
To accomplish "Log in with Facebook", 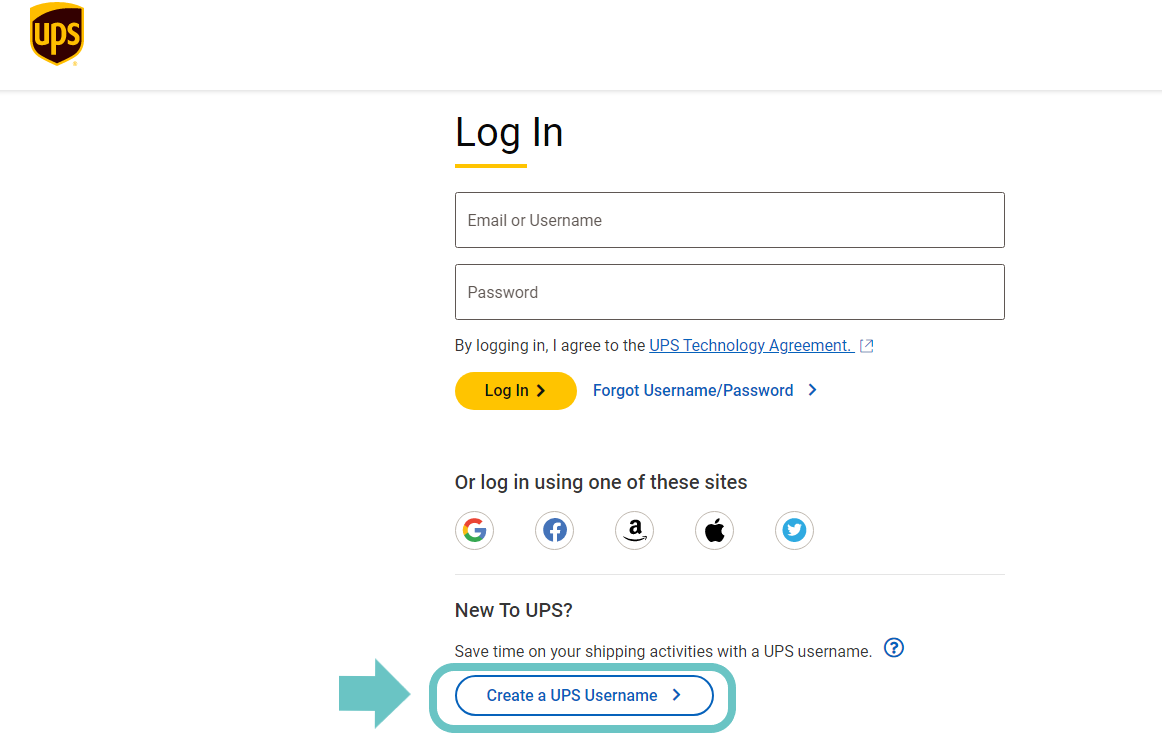I will point(554,530).
